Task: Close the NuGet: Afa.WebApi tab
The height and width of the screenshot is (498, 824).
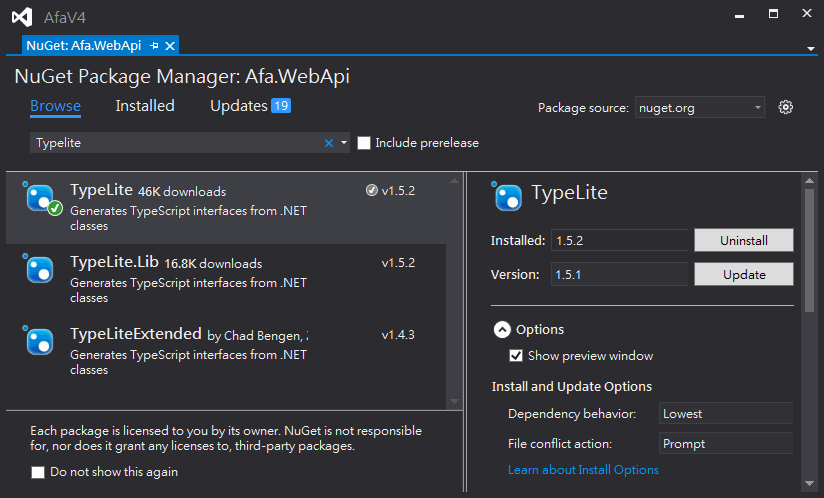Action: point(170,46)
